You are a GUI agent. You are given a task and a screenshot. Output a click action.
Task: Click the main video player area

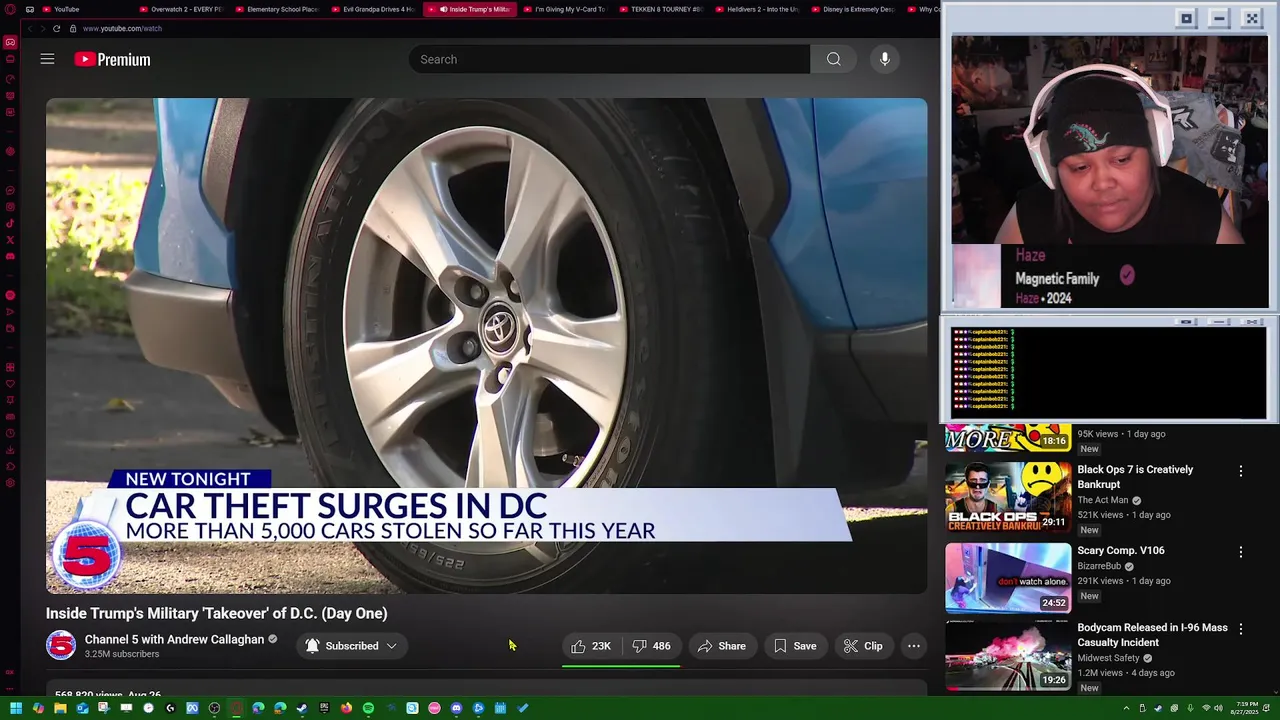[487, 345]
